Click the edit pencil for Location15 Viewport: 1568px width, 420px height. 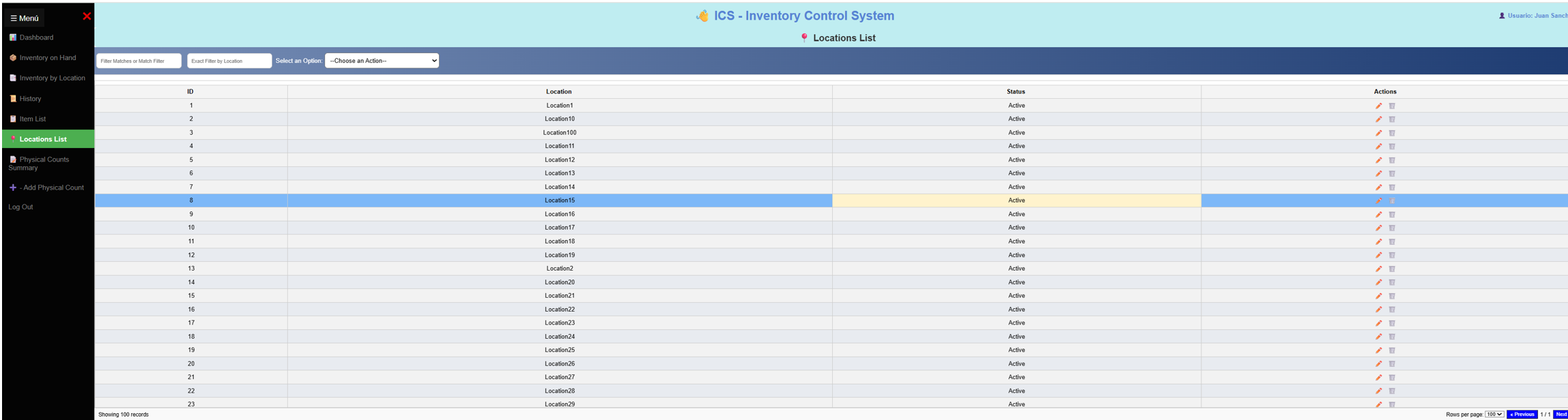(1378, 200)
